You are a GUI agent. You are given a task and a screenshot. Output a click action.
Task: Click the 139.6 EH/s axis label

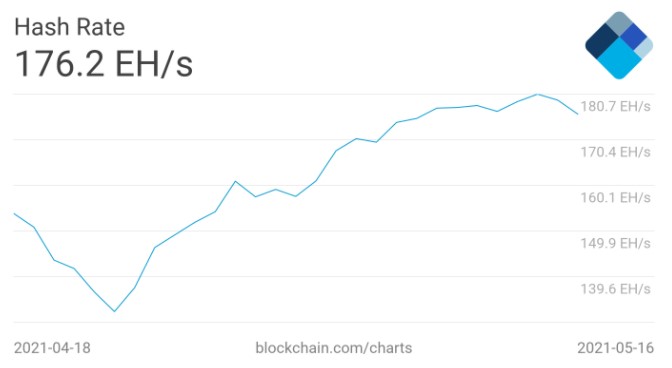[x=615, y=289]
